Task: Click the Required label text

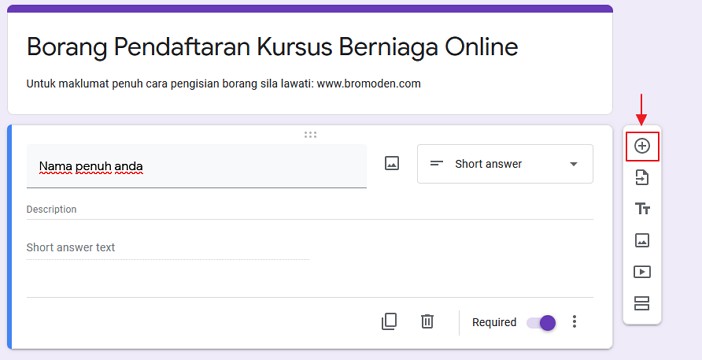Action: 494,322
